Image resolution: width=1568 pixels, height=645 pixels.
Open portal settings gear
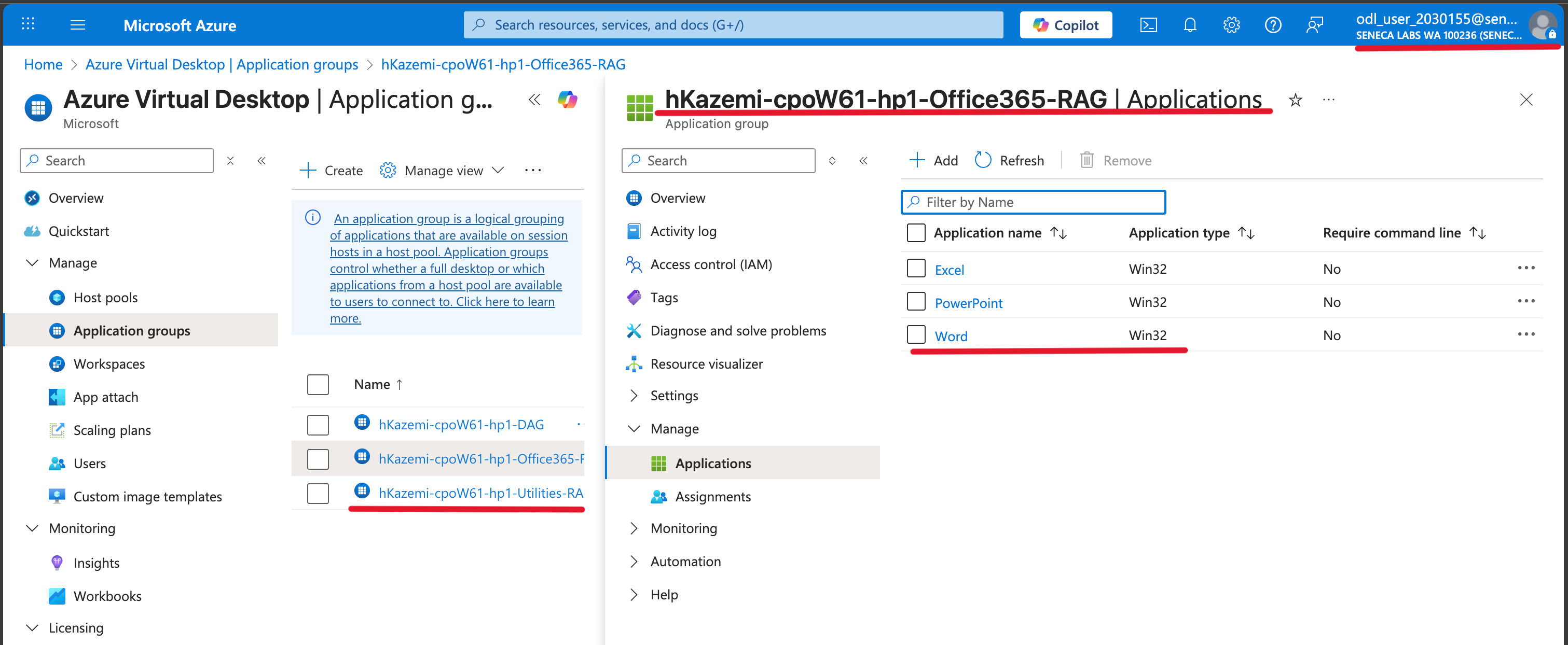(1231, 25)
